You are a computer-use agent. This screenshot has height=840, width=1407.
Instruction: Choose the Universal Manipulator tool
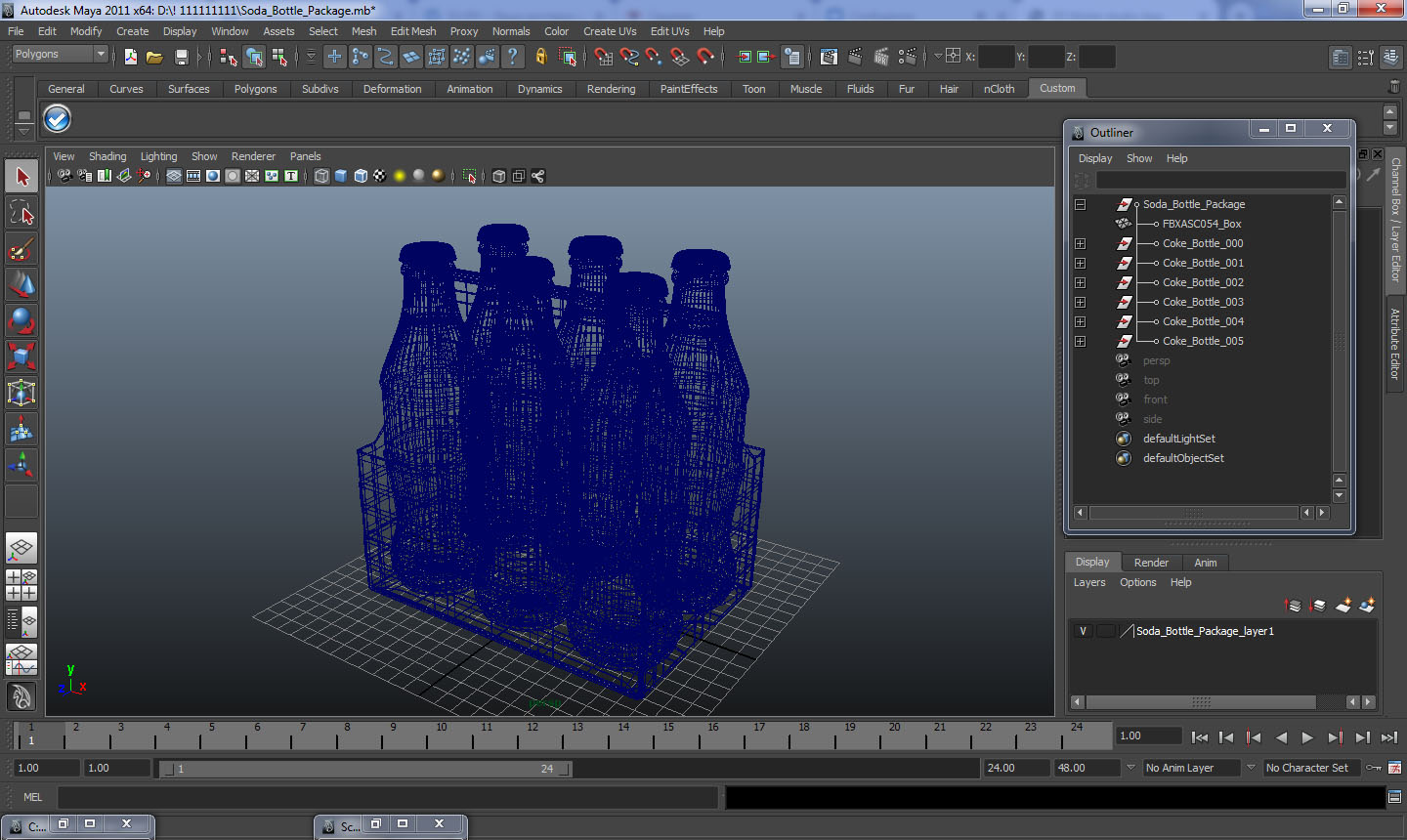[21, 393]
